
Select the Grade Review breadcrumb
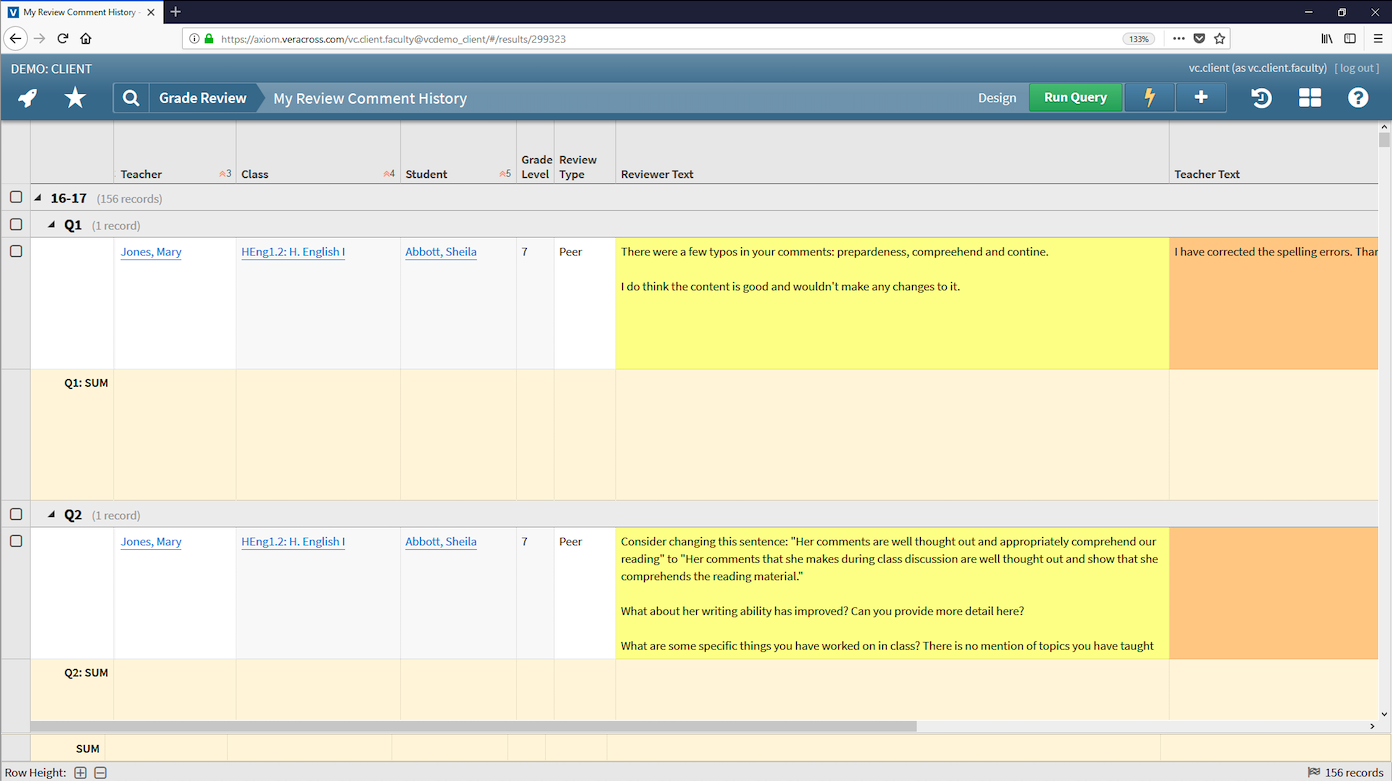click(203, 98)
